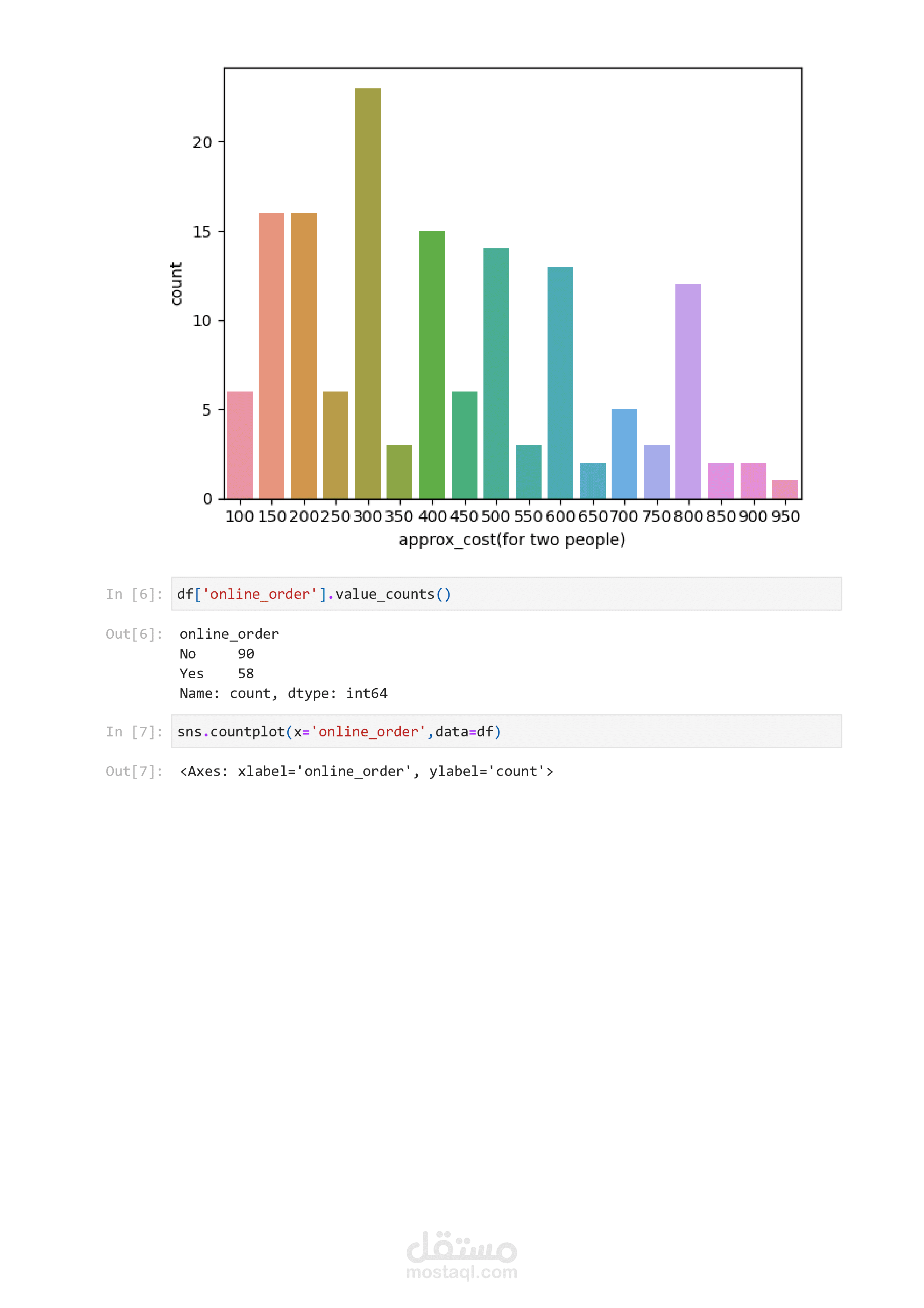Pick the bright green bar at 400
The width and height of the screenshot is (924, 1308).
[x=432, y=365]
